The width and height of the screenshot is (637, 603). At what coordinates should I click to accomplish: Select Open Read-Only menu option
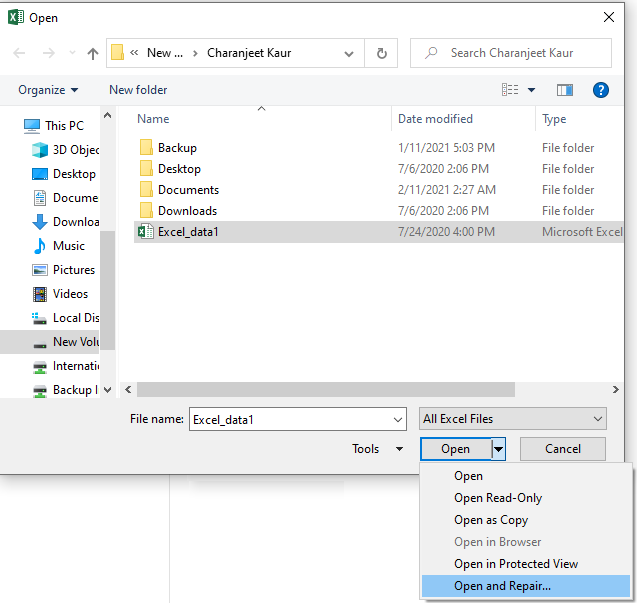(x=498, y=498)
